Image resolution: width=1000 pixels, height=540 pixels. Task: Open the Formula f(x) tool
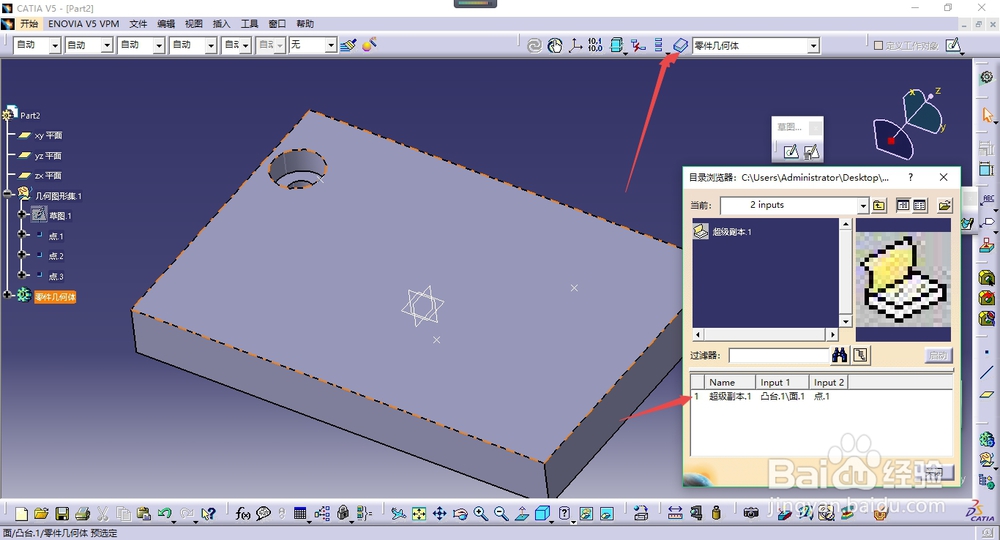coord(242,514)
